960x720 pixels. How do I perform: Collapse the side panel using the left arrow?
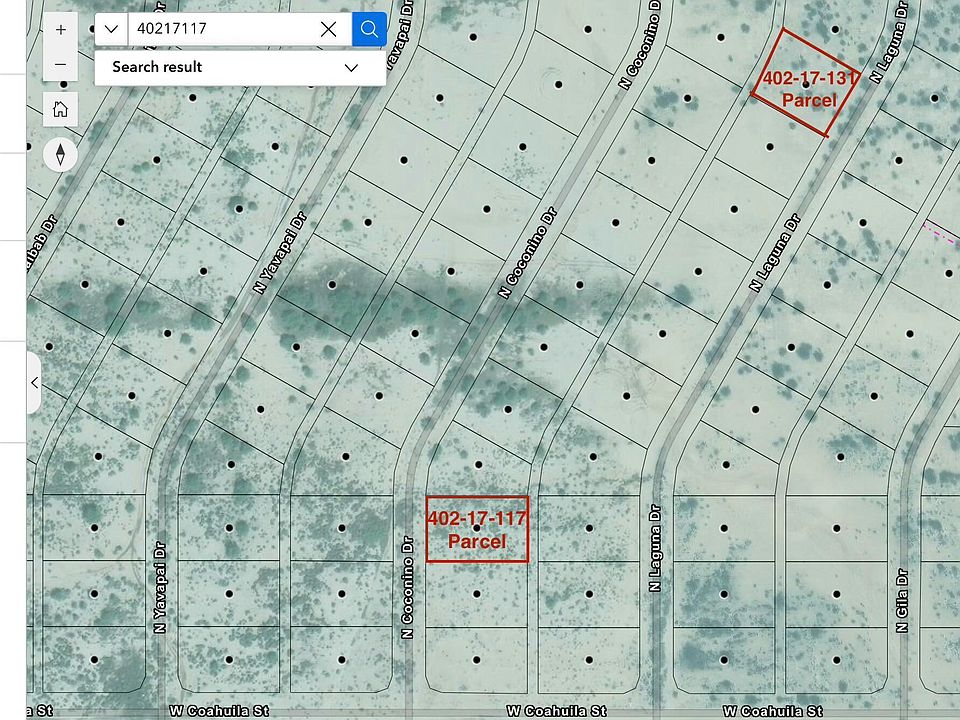coord(34,383)
